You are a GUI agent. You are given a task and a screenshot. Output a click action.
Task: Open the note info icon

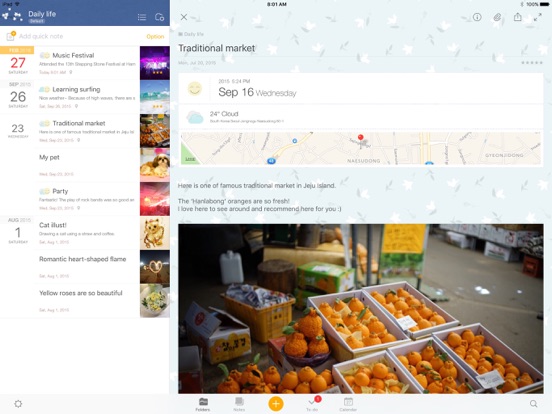point(477,17)
